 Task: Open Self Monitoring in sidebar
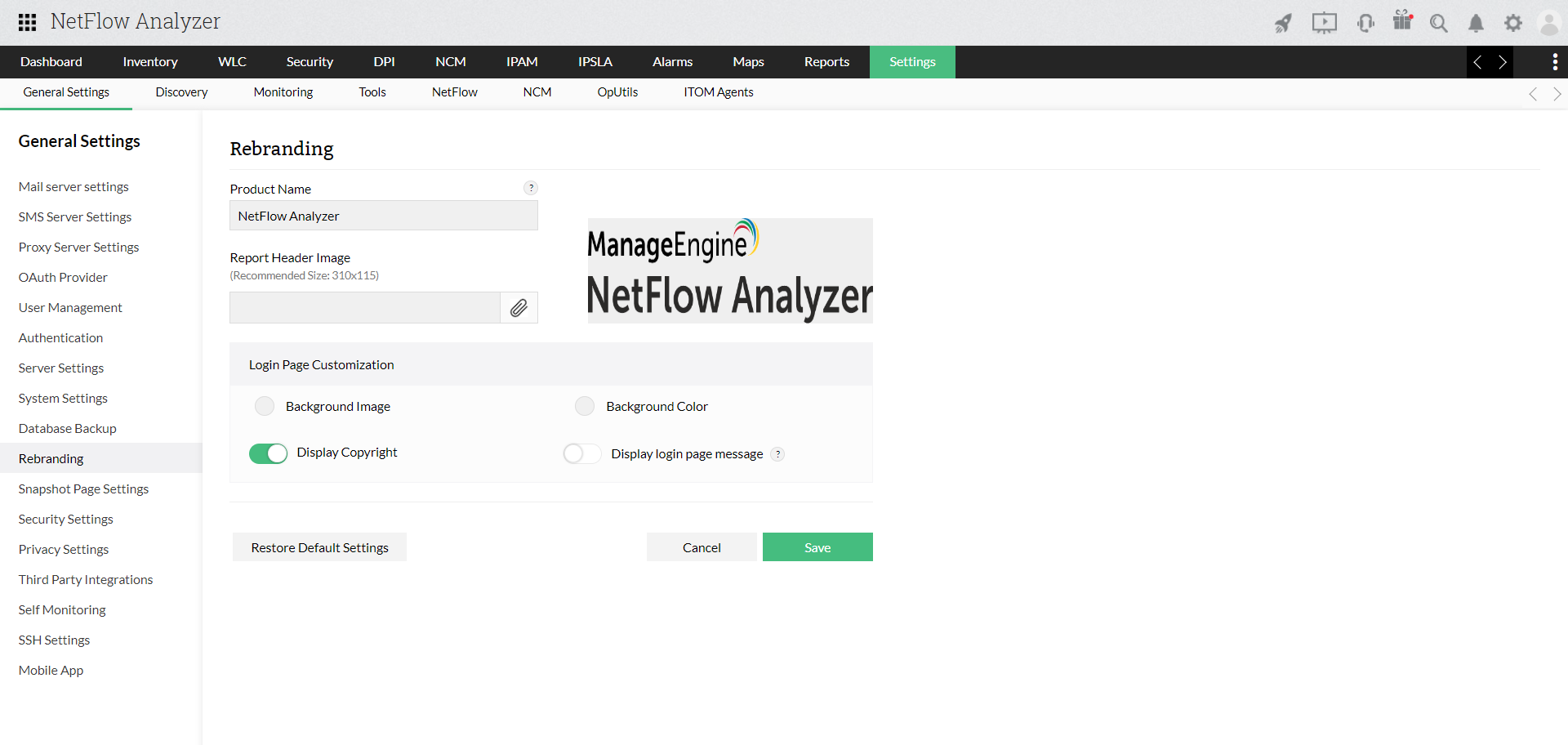click(62, 610)
